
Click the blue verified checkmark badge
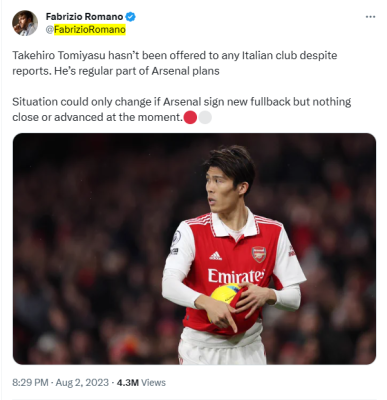tap(130, 17)
